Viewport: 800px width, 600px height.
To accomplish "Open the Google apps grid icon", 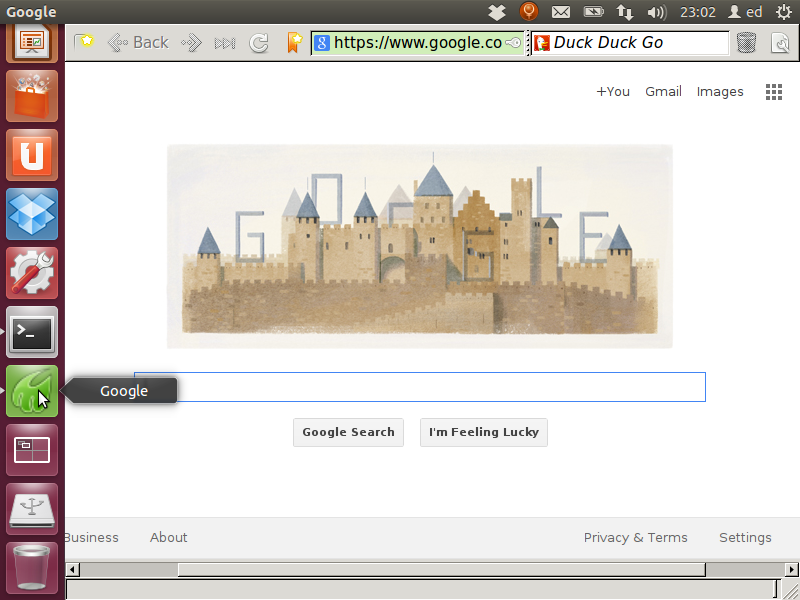I will [774, 92].
